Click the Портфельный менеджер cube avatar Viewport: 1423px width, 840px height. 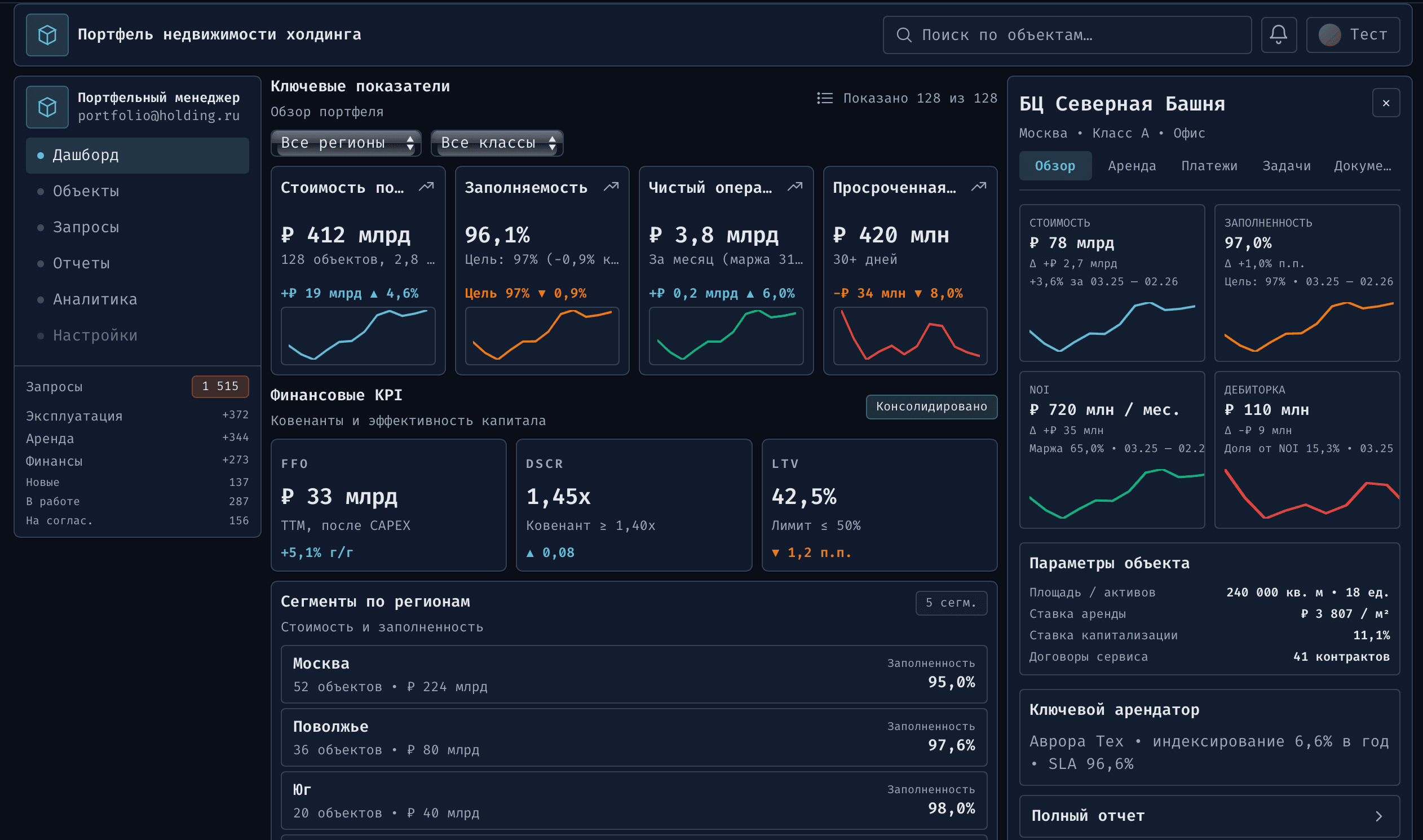(x=47, y=107)
